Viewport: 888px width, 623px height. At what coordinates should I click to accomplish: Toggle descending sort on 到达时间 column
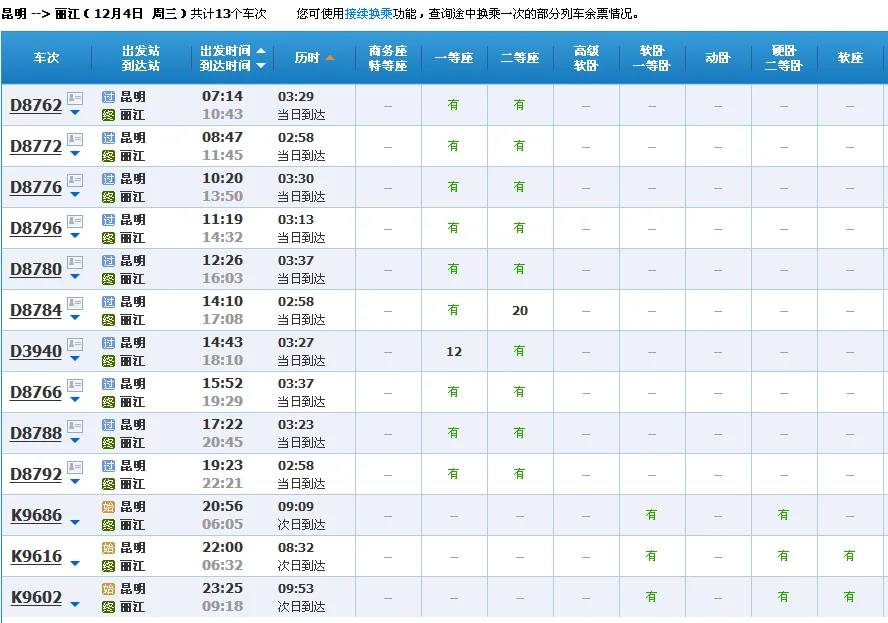pyautogui.click(x=261, y=65)
